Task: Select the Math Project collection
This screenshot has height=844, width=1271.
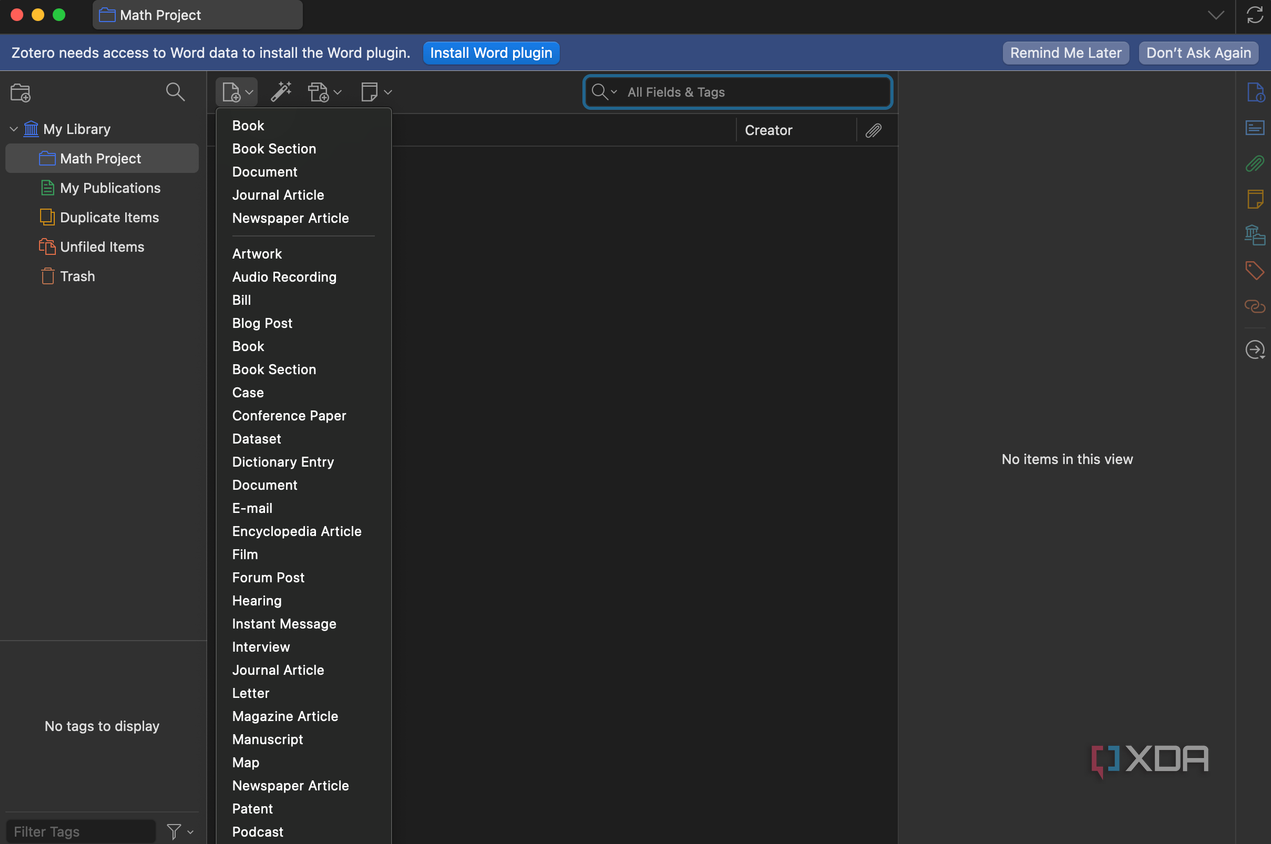Action: (102, 158)
